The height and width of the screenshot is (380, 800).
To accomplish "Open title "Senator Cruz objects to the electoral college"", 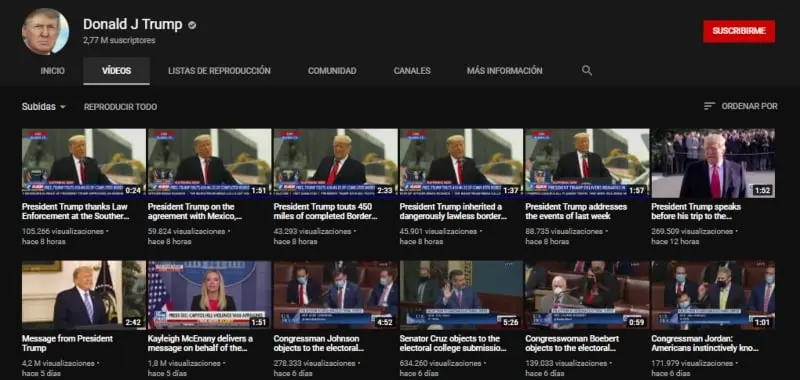I will coord(453,343).
